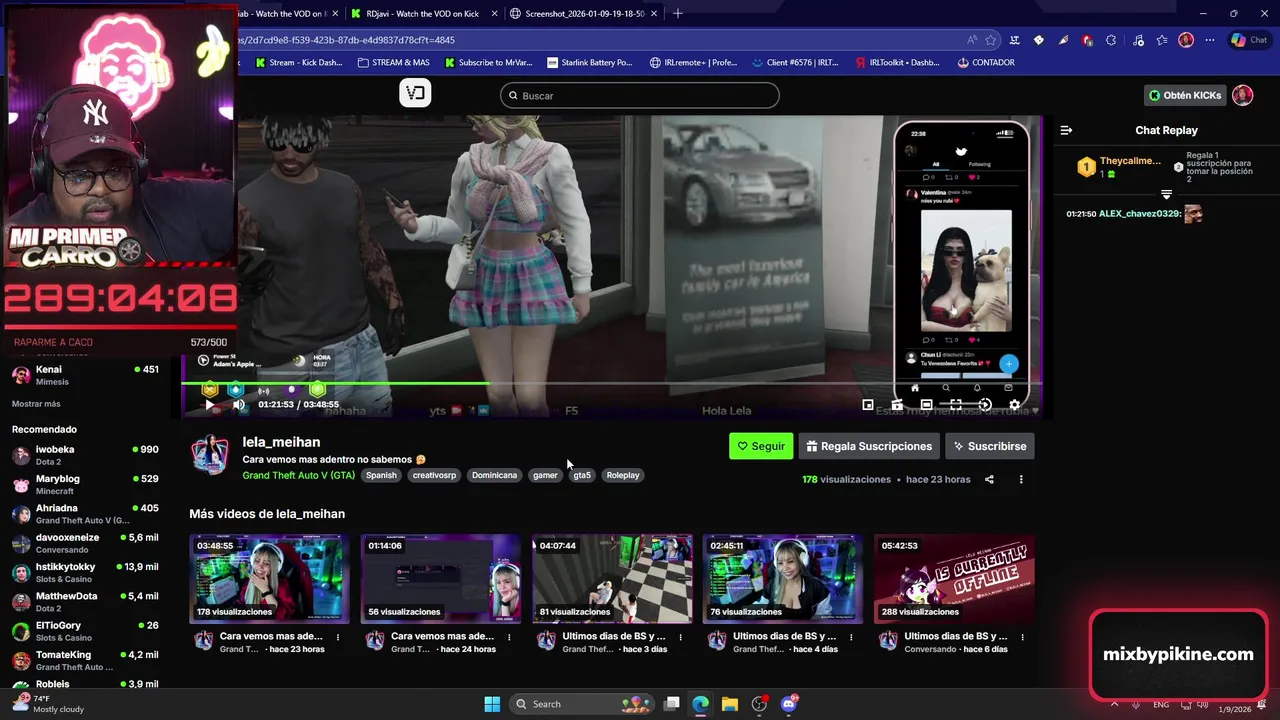Viewport: 1280px width, 720px height.
Task: Open recommended channel Maryblog
Action: click(x=85, y=484)
